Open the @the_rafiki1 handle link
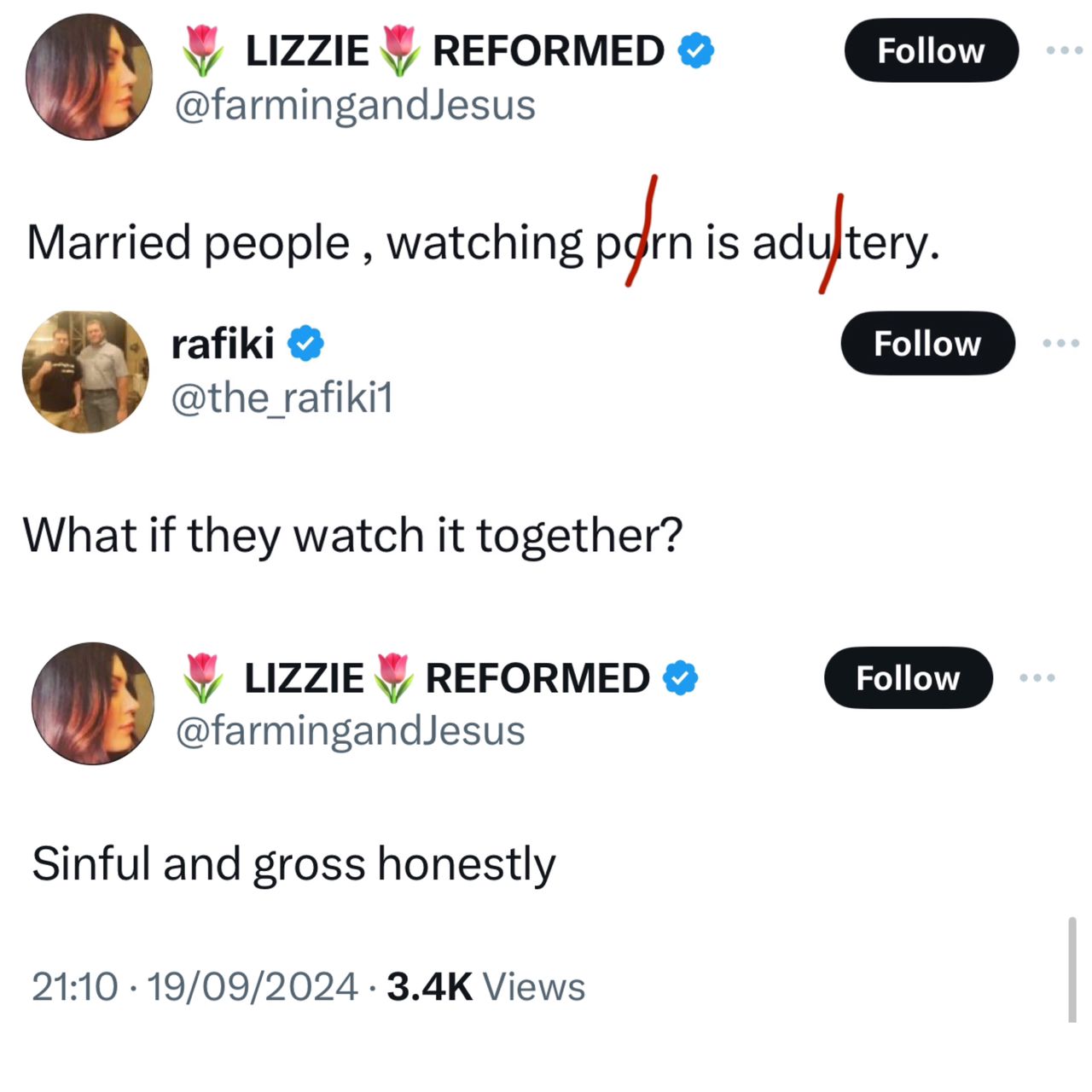The image size is (1092, 1092). (282, 398)
